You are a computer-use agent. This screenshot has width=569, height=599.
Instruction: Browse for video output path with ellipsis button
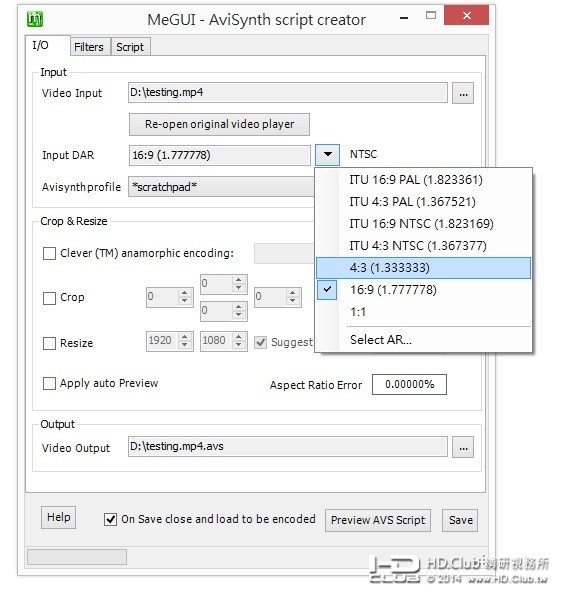coord(463,447)
